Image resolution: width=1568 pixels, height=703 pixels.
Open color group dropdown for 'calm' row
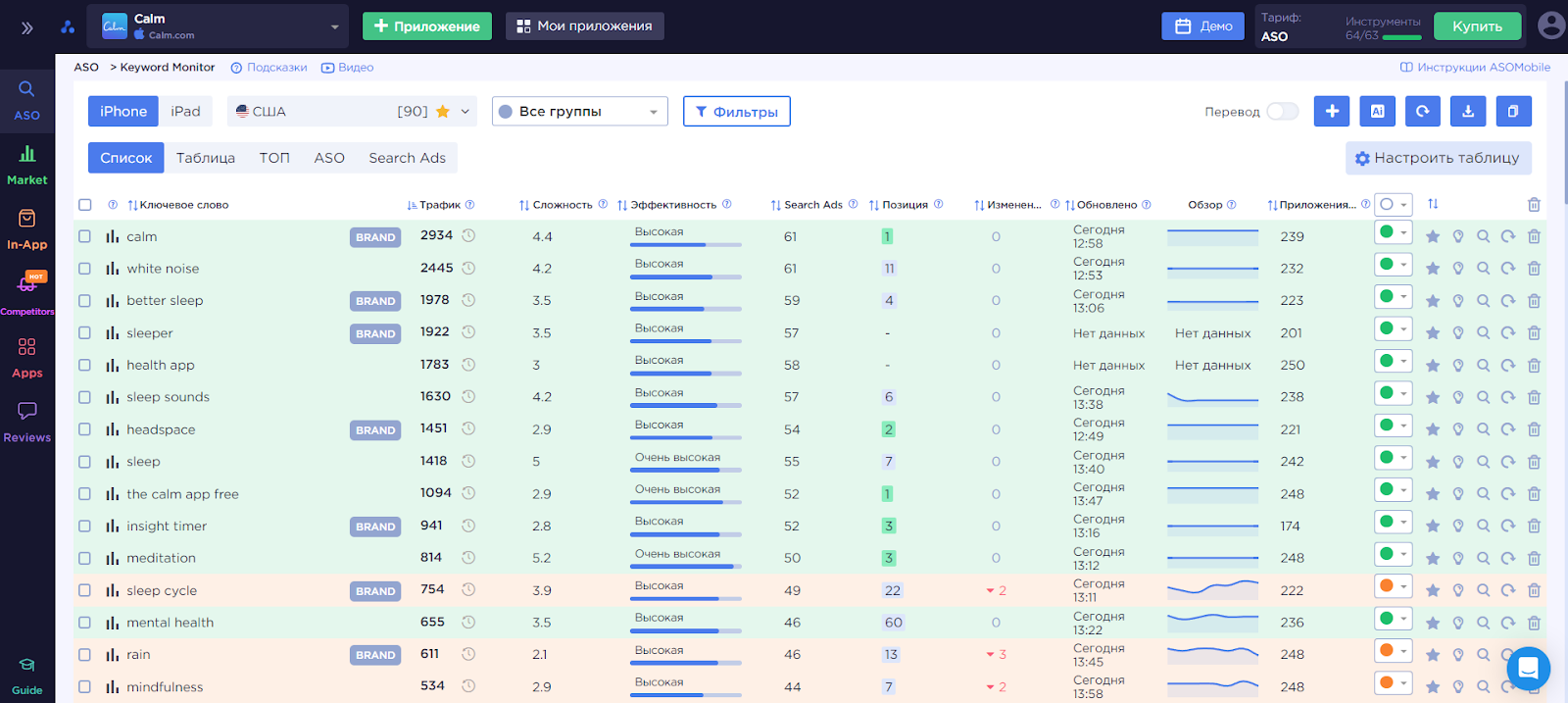click(x=1393, y=232)
